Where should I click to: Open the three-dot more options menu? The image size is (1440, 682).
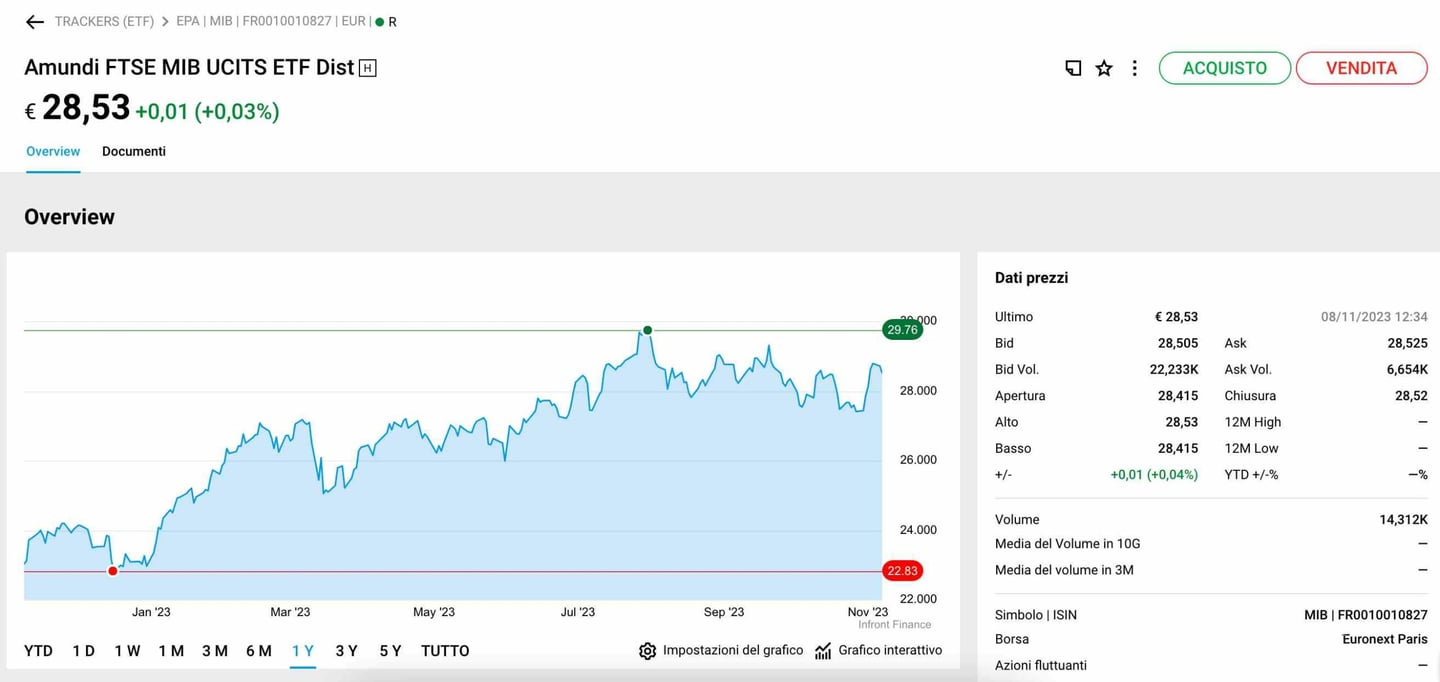click(1135, 68)
